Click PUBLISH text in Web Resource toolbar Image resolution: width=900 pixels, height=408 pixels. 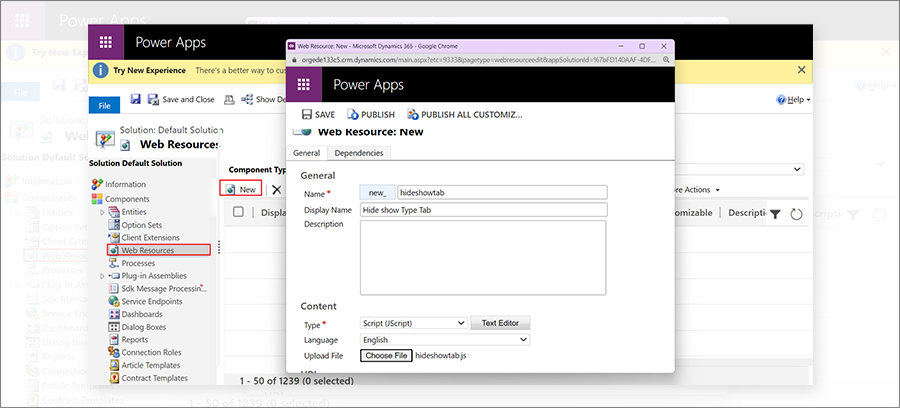[378, 115]
